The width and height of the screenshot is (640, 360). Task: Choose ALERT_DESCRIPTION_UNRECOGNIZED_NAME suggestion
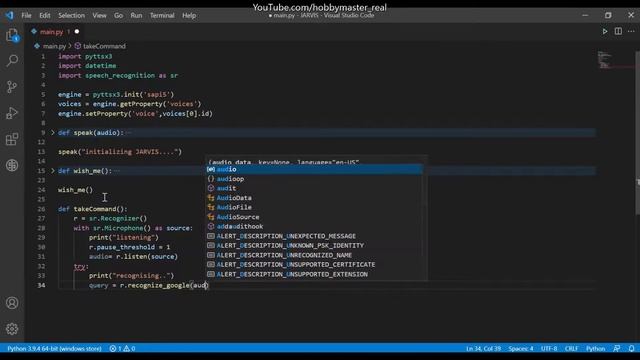pos(314,255)
